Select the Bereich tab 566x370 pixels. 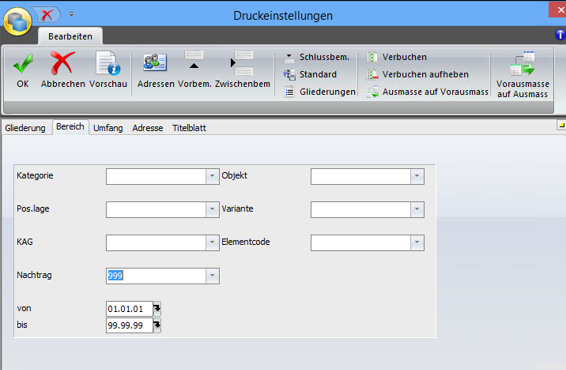70,127
